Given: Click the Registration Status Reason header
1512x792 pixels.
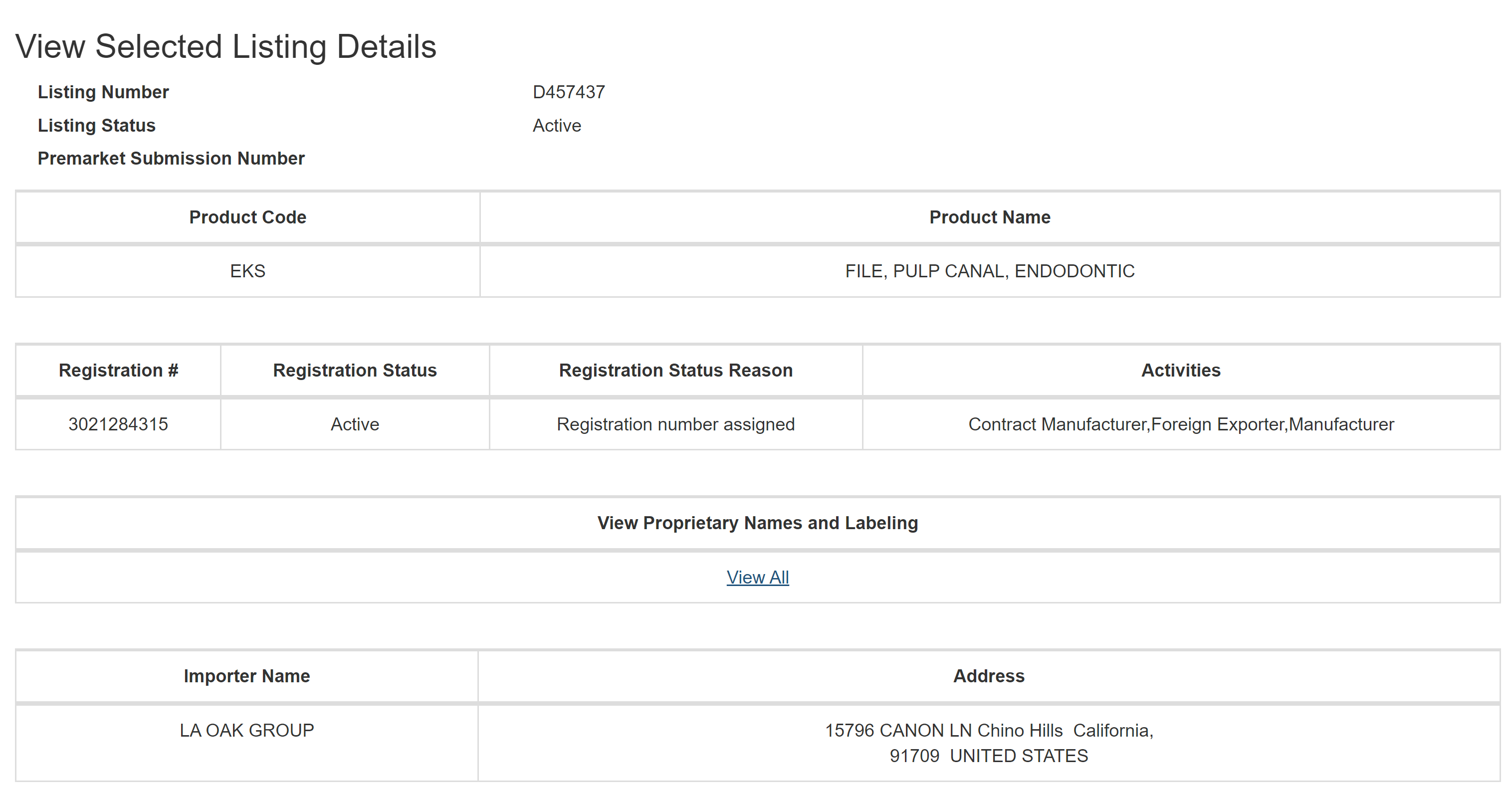Looking at the screenshot, I should pos(675,370).
